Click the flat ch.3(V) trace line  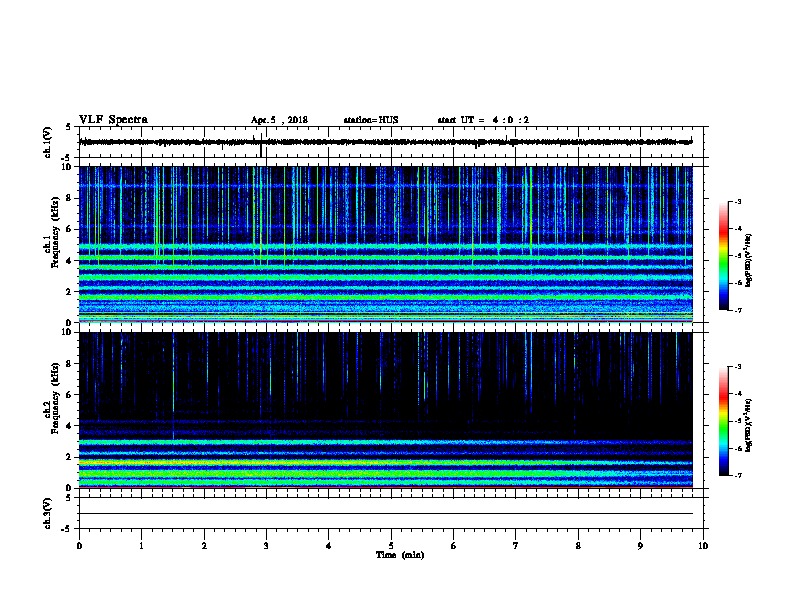[386, 514]
